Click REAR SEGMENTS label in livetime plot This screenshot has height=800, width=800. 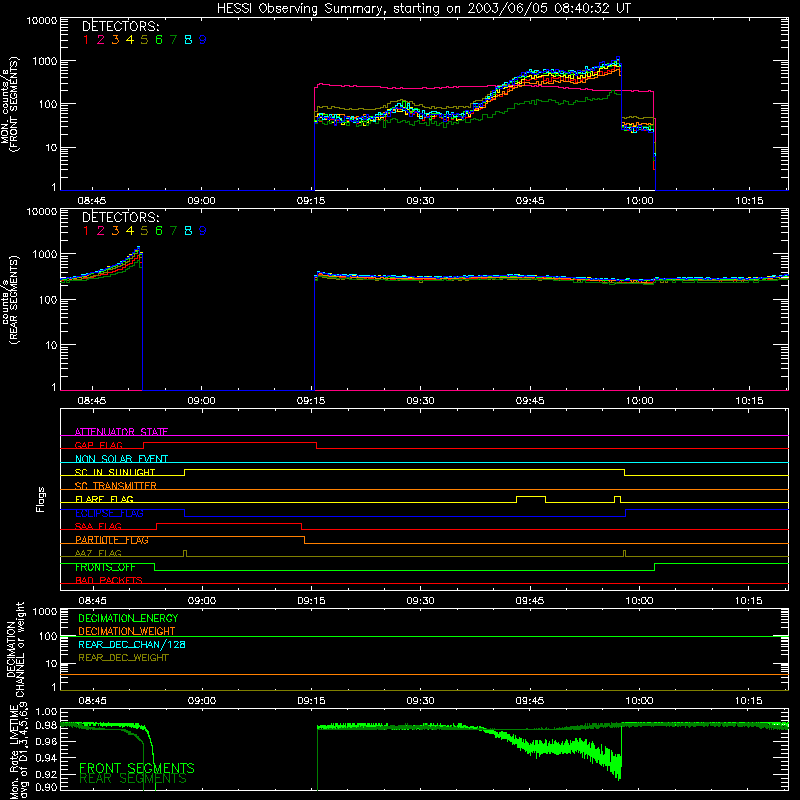133,779
